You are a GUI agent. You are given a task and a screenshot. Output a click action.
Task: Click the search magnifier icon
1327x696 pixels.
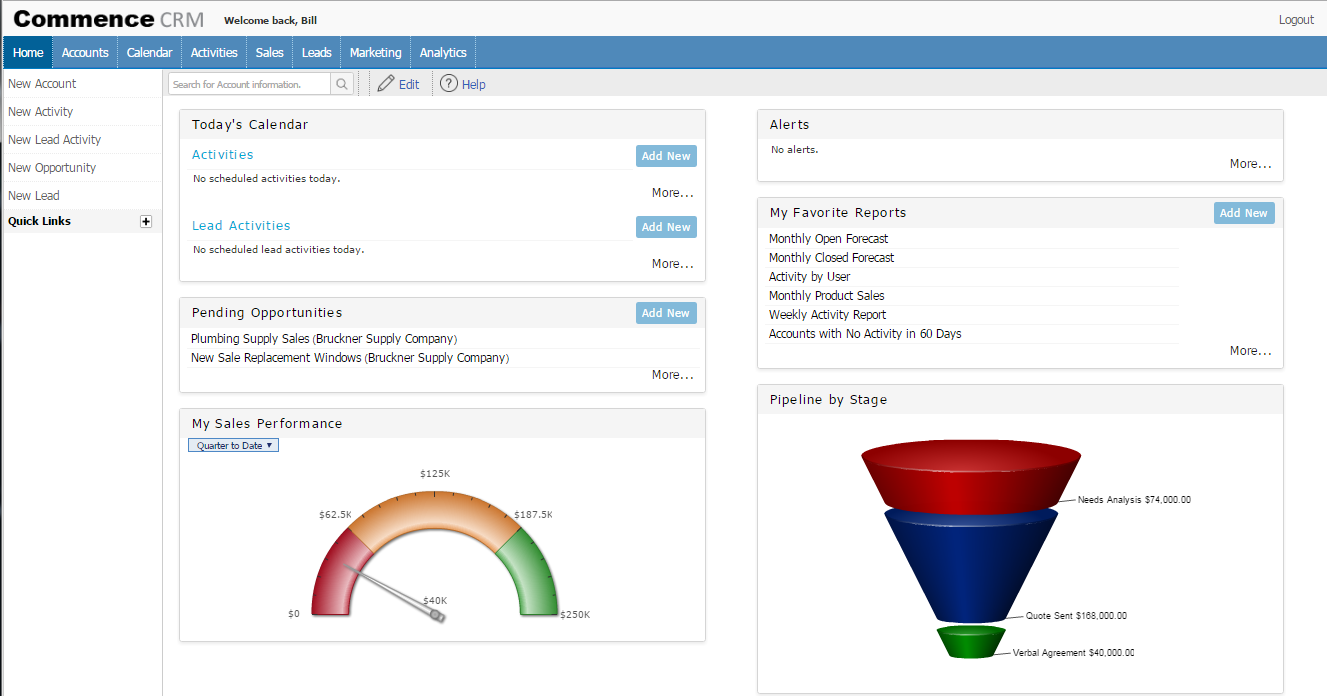click(342, 84)
